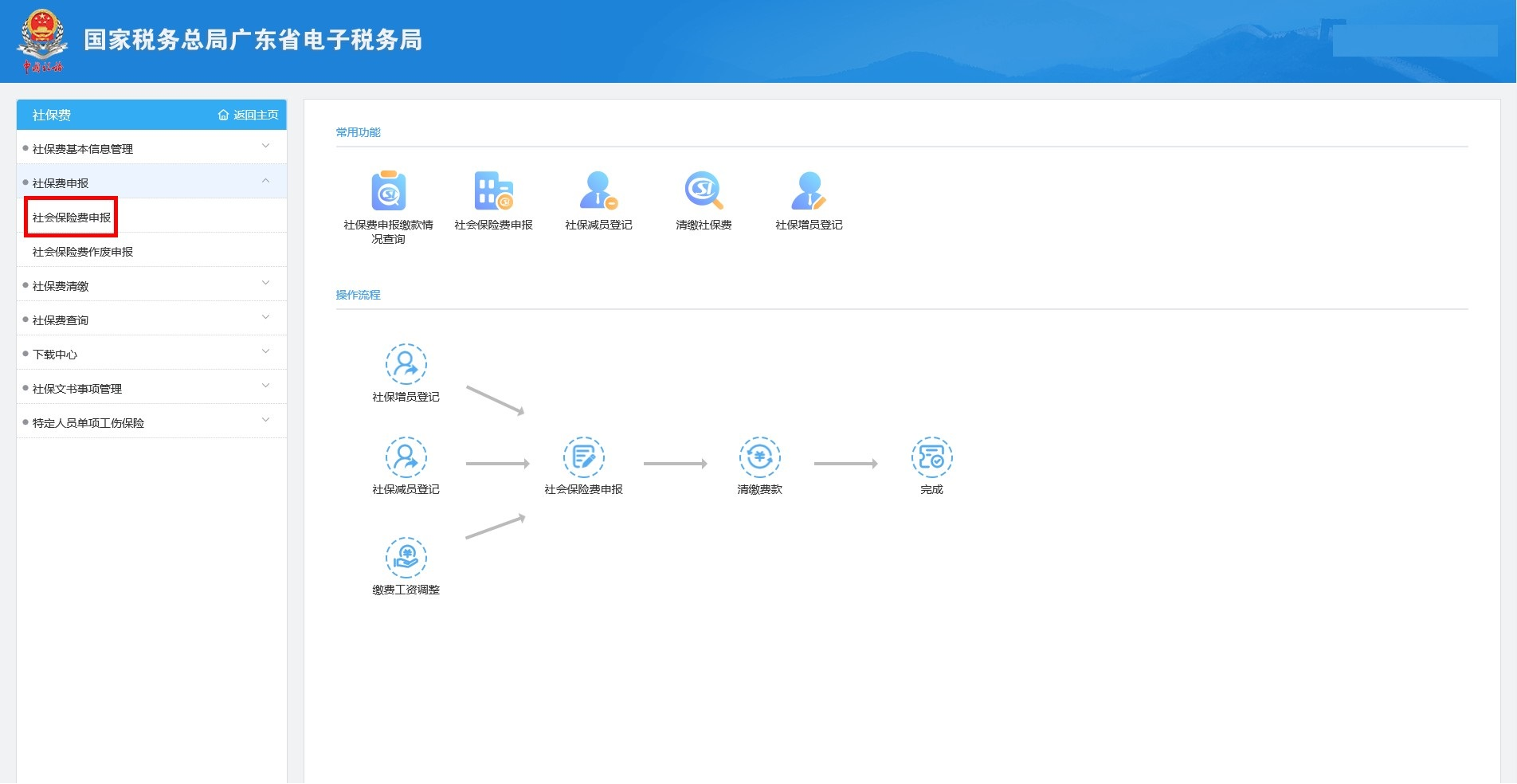Collapse the 社保费申报 section
The height and width of the screenshot is (784, 1517).
[x=151, y=182]
